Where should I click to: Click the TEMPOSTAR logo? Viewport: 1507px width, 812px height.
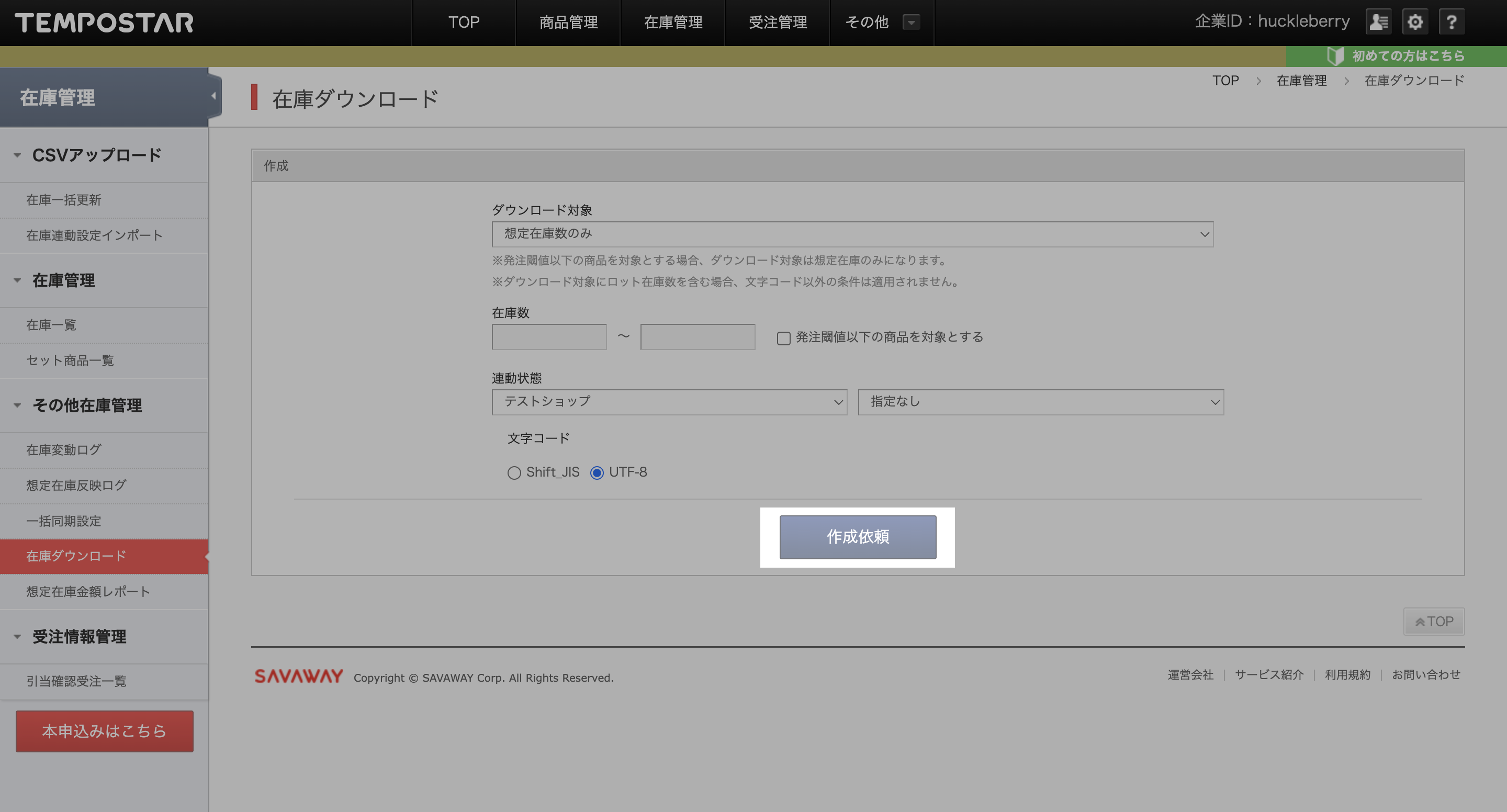[104, 23]
